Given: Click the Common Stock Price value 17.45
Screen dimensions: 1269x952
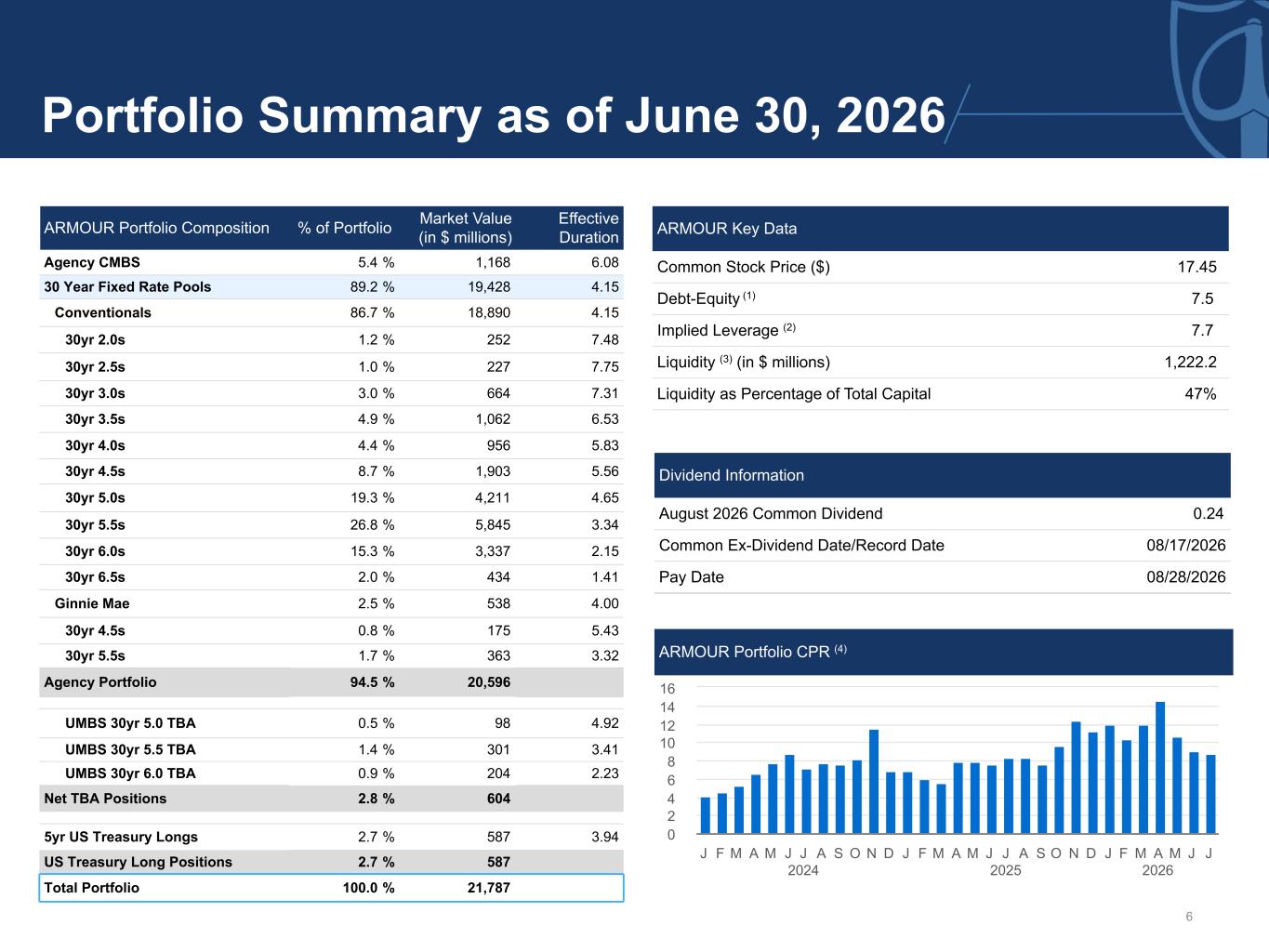Looking at the screenshot, I should click(x=1196, y=267).
